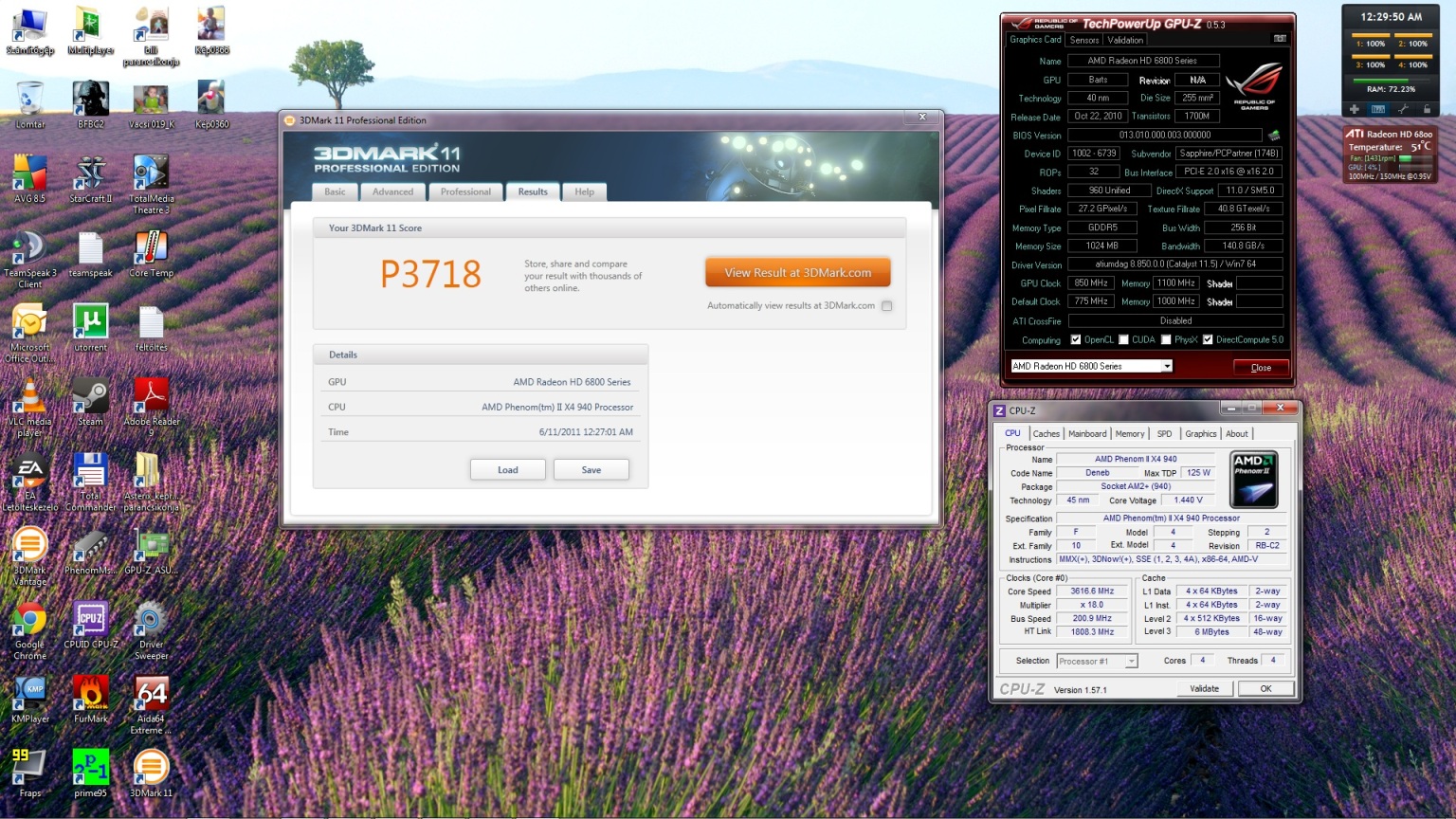Click RAM usage bar in CPU gadget
The width and height of the screenshot is (1456, 819).
(x=1391, y=81)
